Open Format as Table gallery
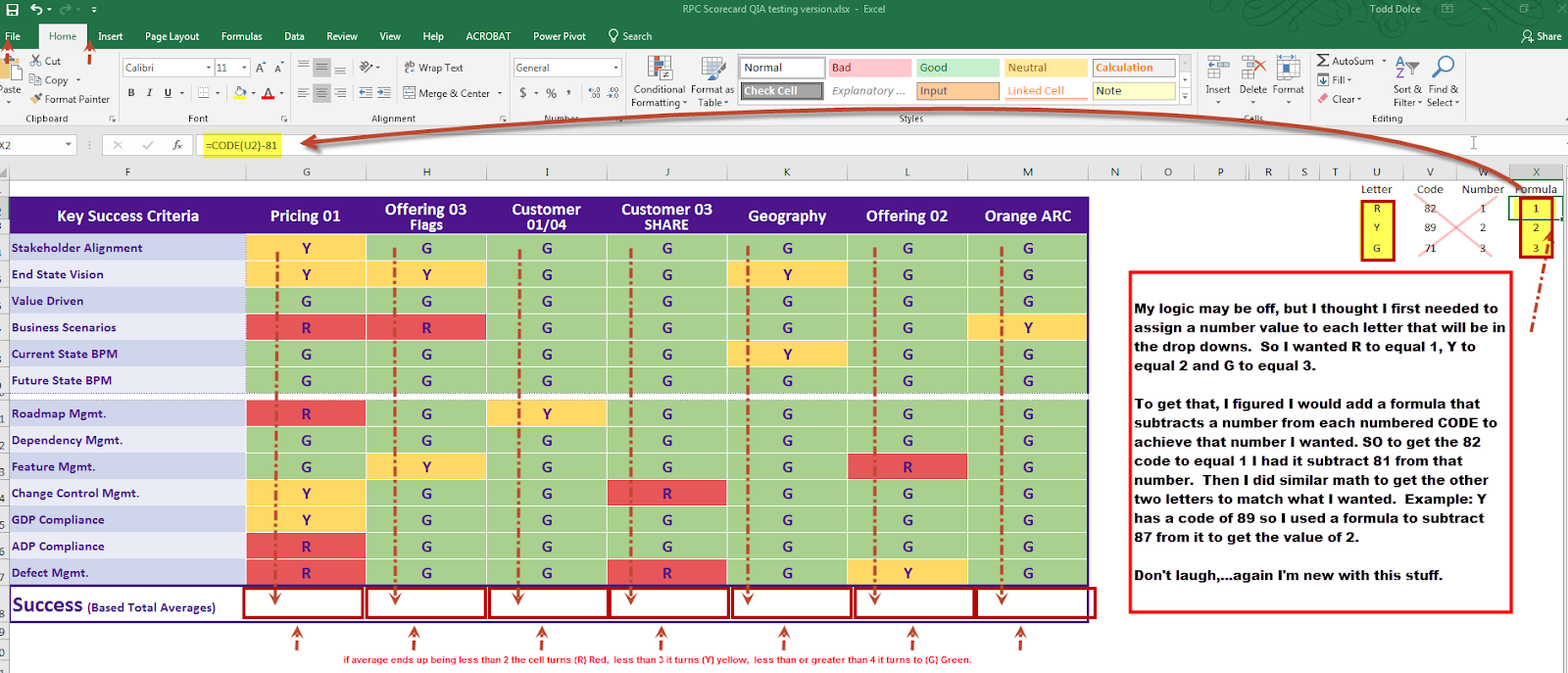Screen dimensions: 1568x673 [712, 81]
